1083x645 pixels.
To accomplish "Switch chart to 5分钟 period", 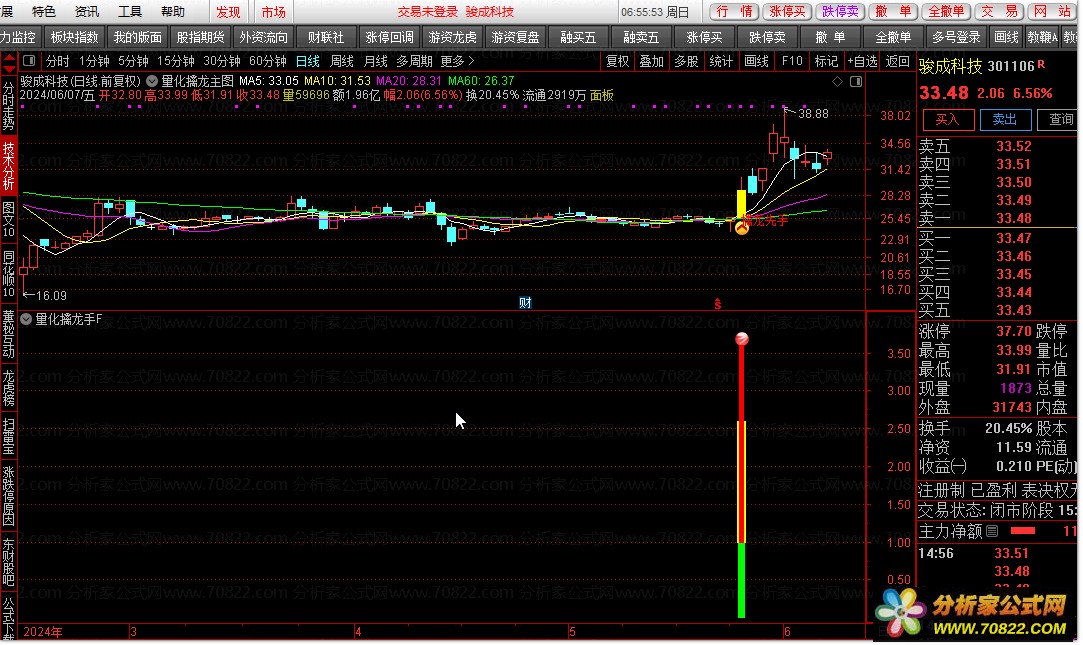I will (133, 61).
